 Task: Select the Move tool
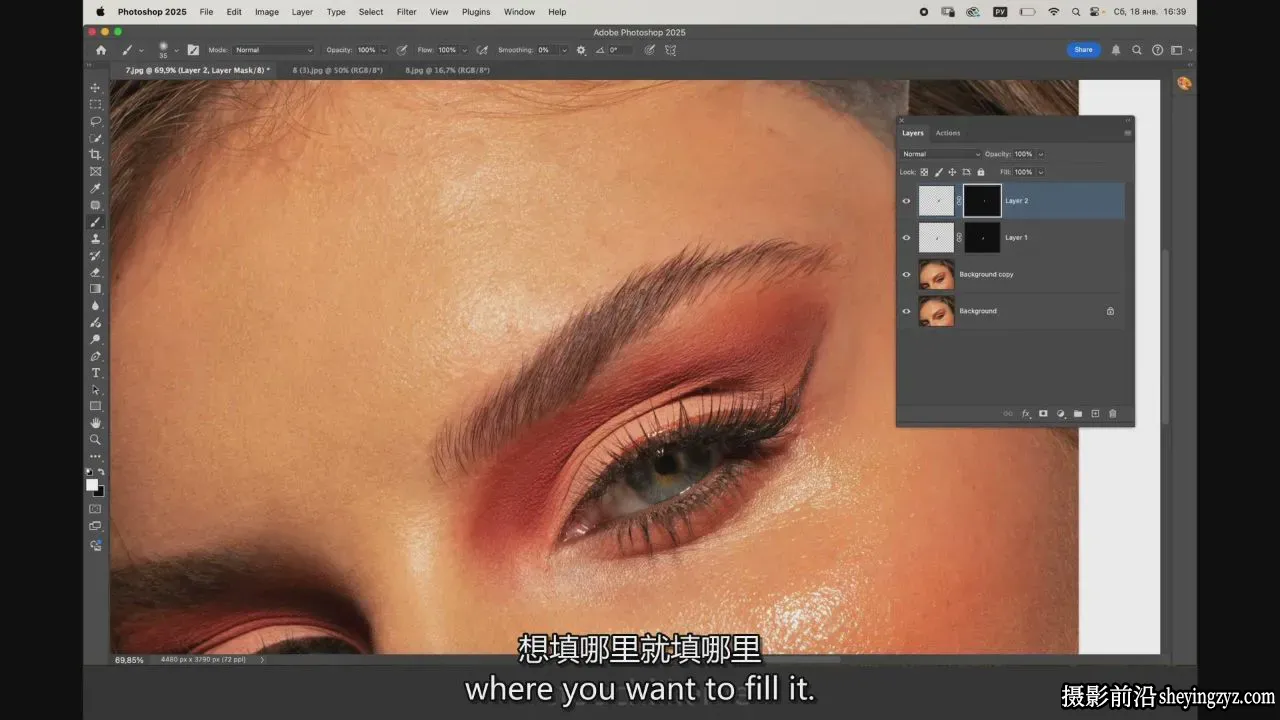(x=96, y=88)
